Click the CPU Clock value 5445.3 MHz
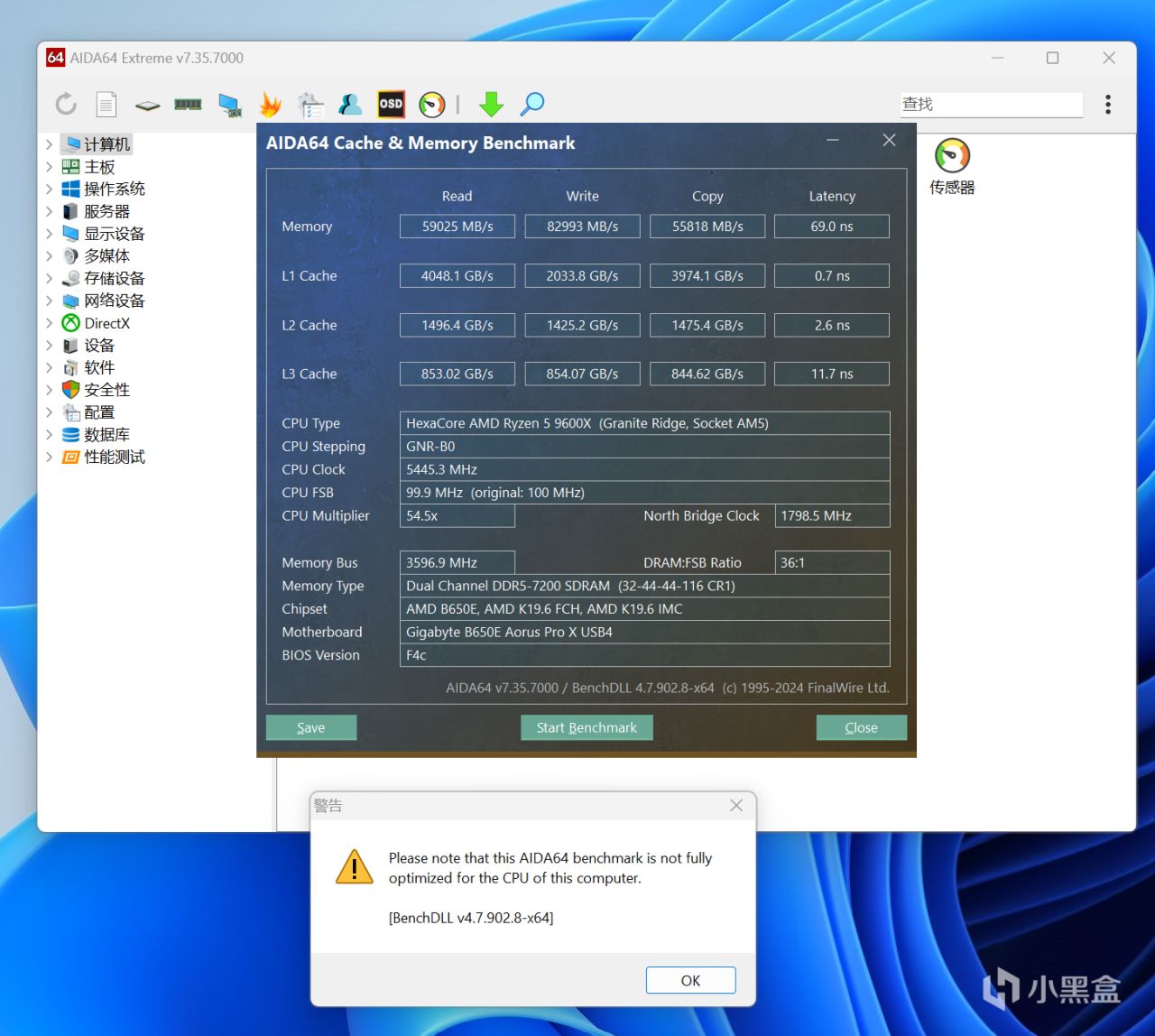 click(x=645, y=469)
